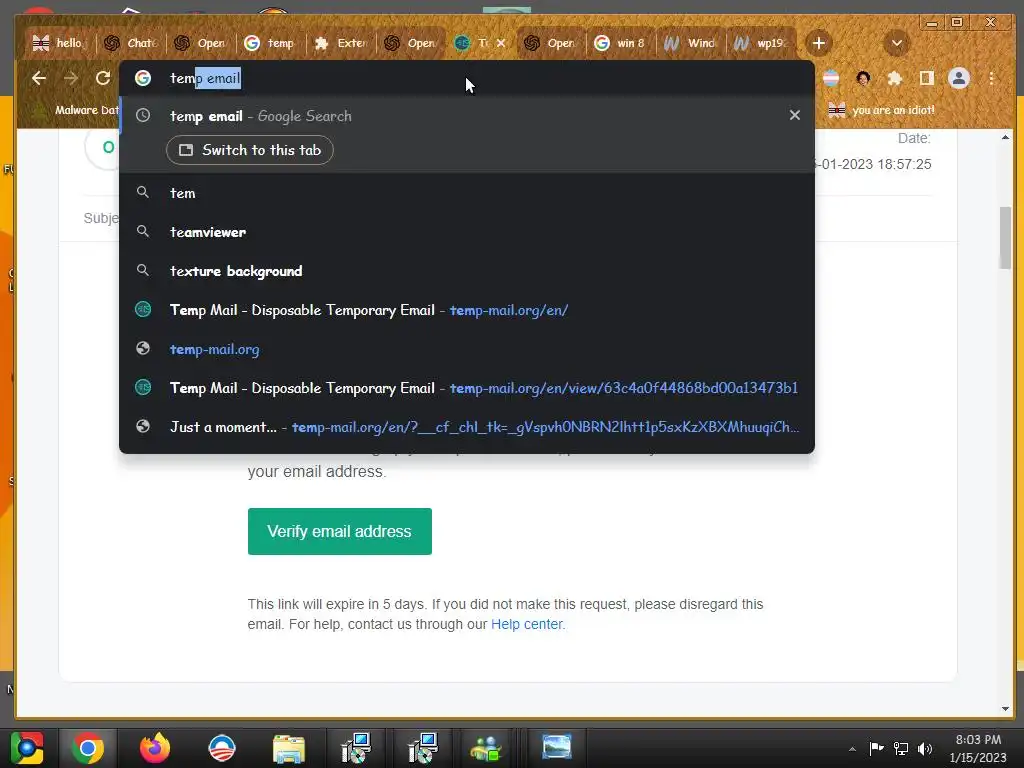Open Chrome's three-dot menu
This screenshot has height=768, width=1024.
pyautogui.click(x=991, y=78)
